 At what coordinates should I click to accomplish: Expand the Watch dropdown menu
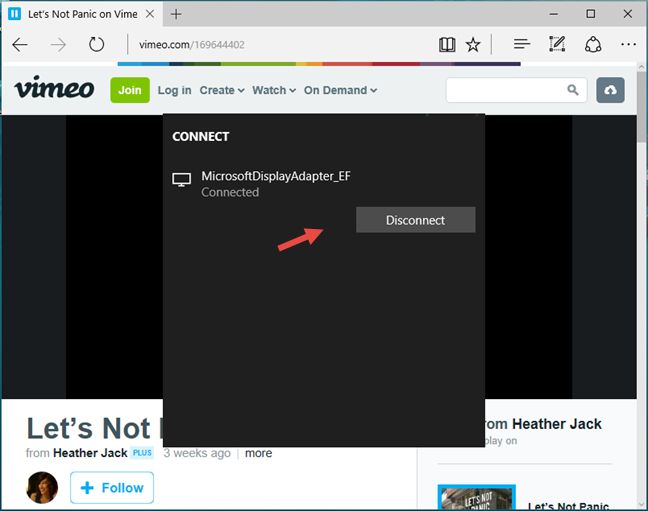click(274, 90)
